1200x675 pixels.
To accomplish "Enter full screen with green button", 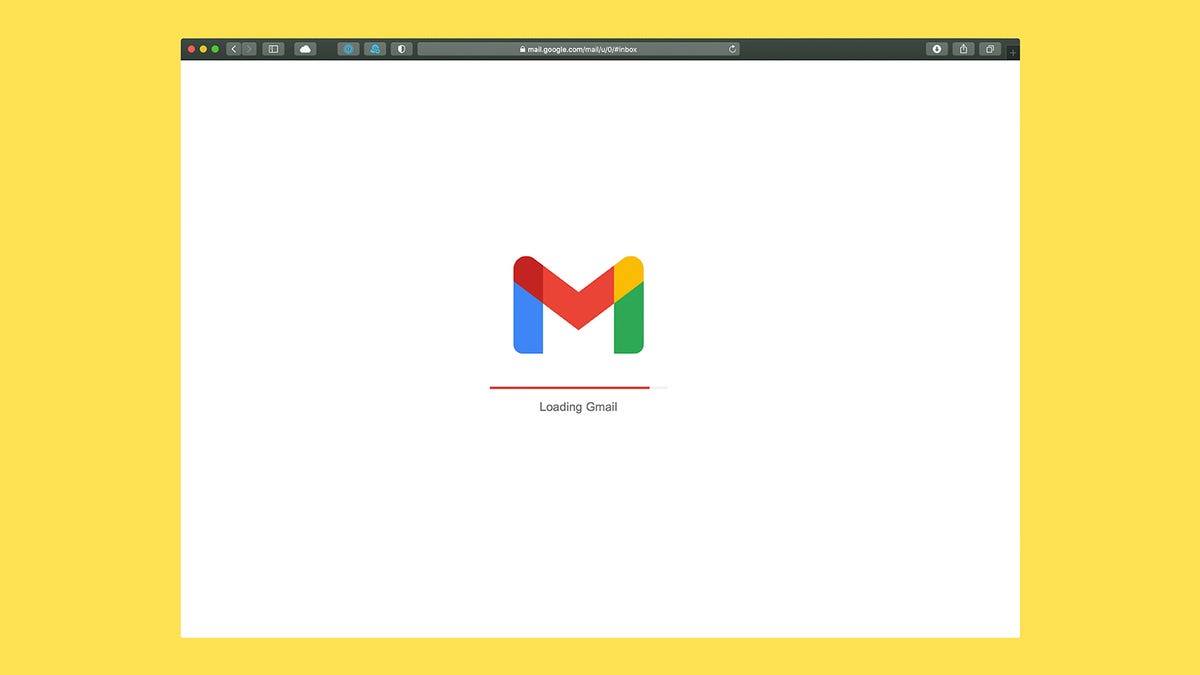I will pyautogui.click(x=215, y=49).
